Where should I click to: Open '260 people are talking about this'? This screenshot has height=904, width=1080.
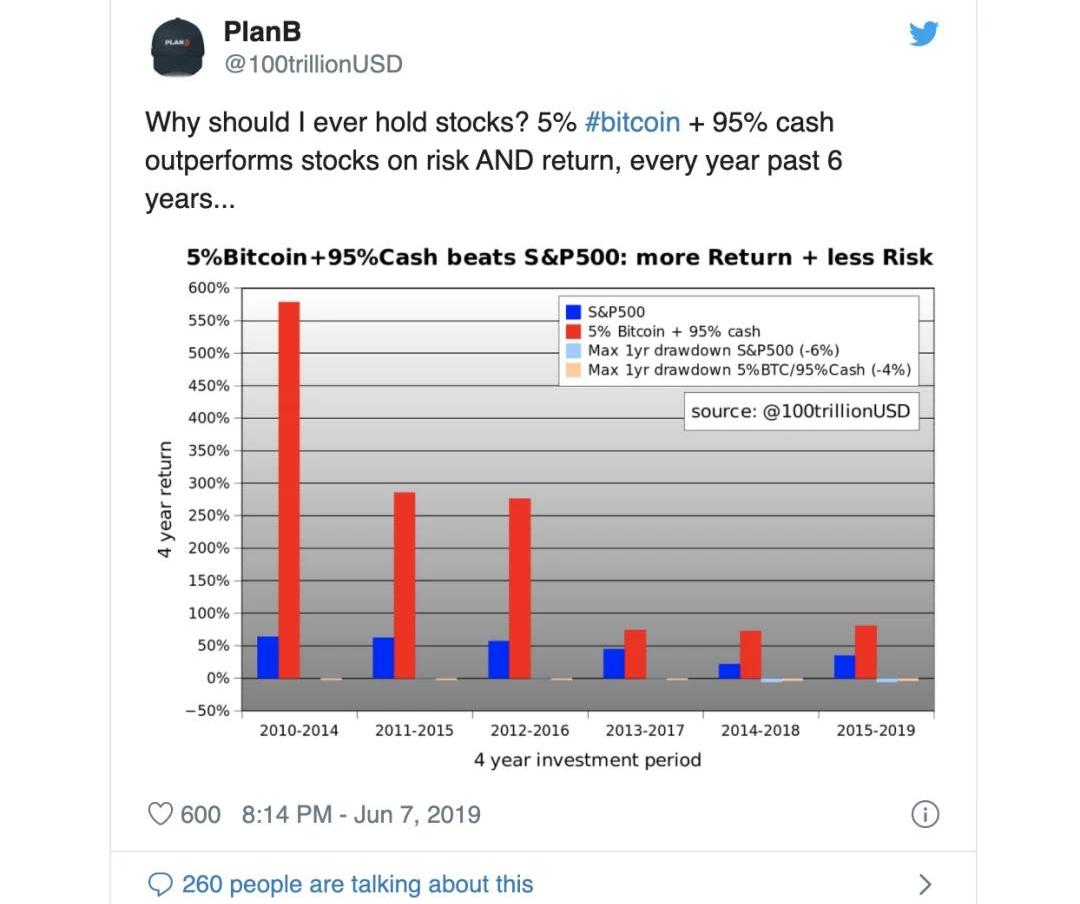[357, 884]
